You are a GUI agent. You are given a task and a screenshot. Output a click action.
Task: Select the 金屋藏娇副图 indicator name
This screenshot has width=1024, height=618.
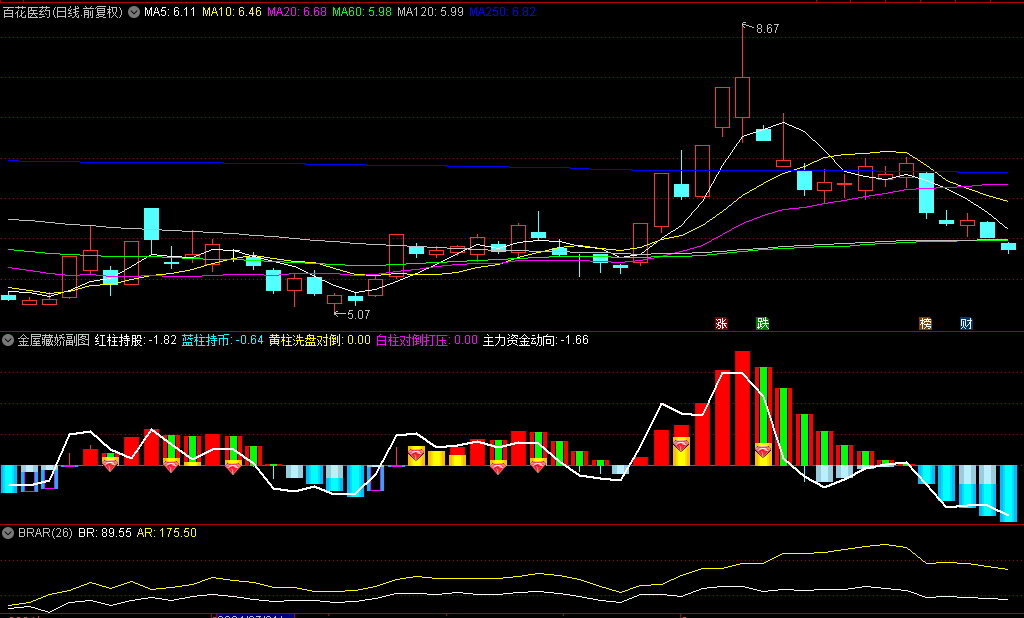[54, 340]
